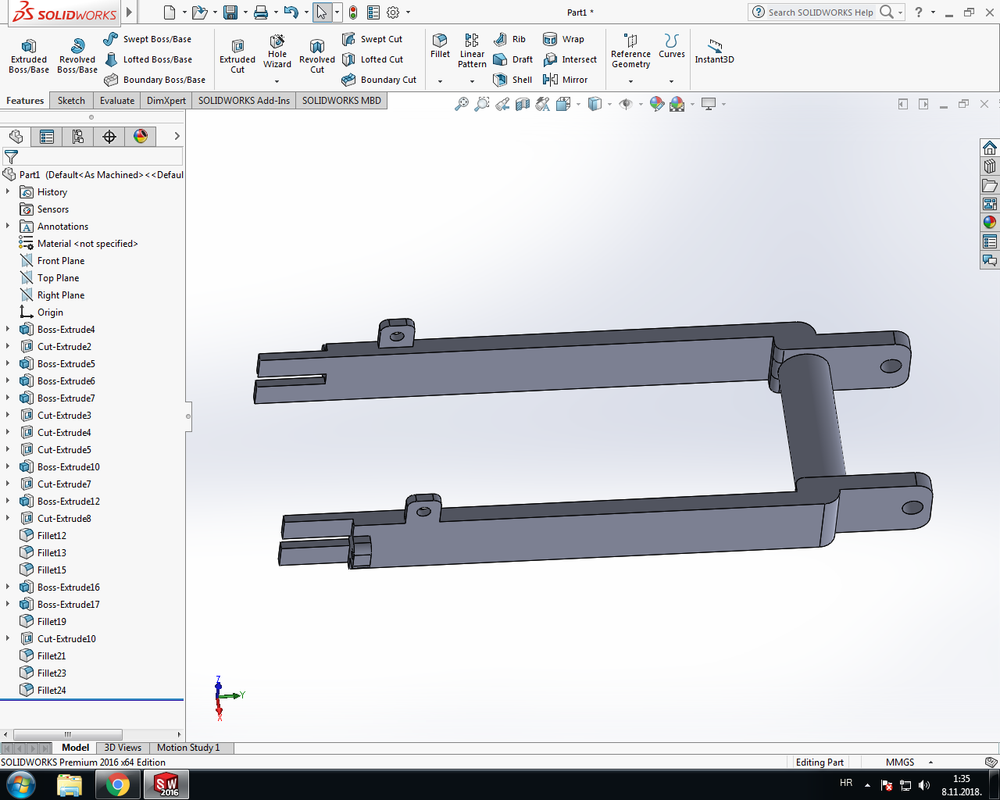Open the Hide/Show Items eye control

pyautogui.click(x=626, y=104)
